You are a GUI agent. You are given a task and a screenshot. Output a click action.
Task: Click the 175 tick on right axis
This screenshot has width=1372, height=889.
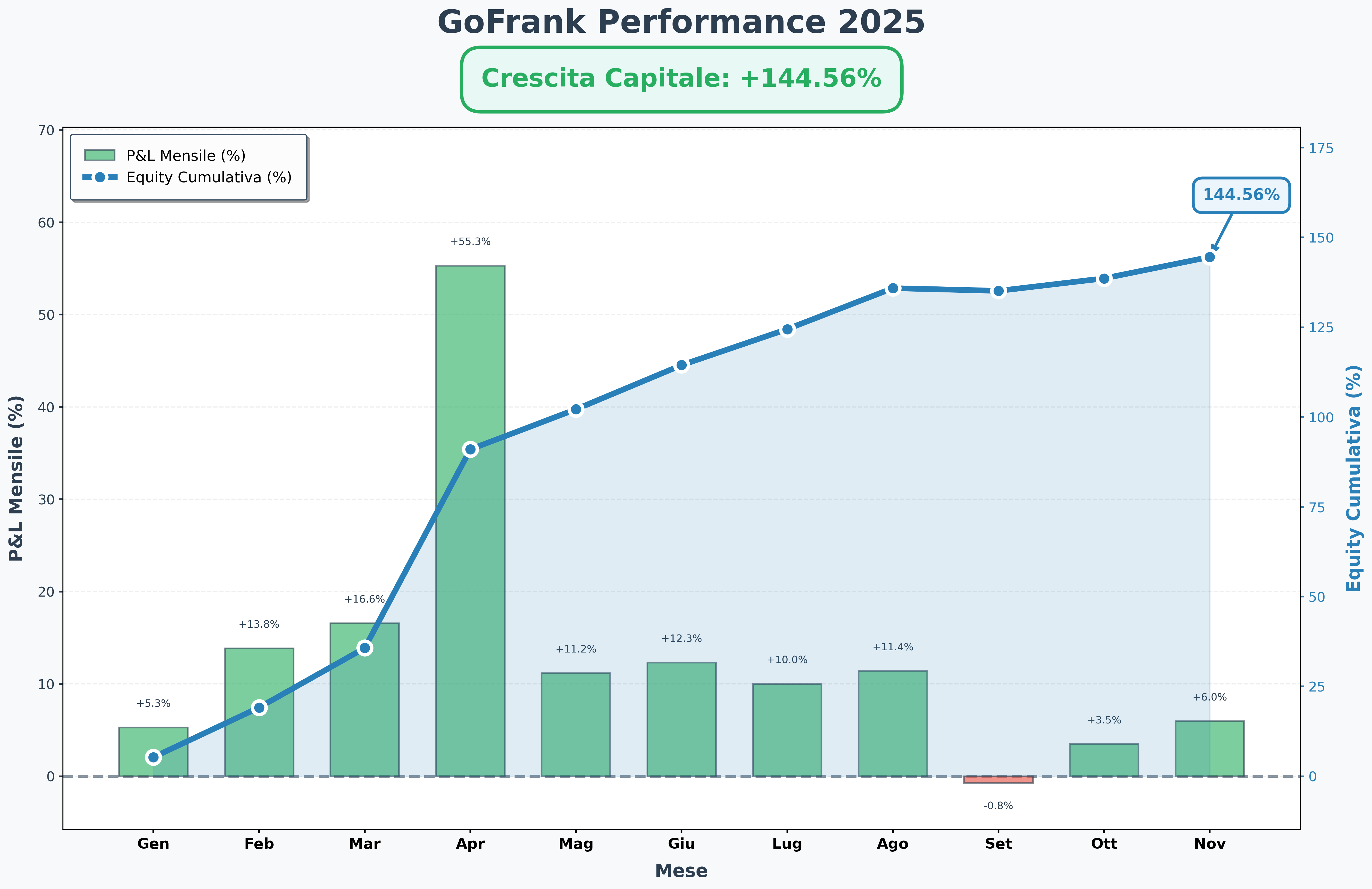[1321, 148]
